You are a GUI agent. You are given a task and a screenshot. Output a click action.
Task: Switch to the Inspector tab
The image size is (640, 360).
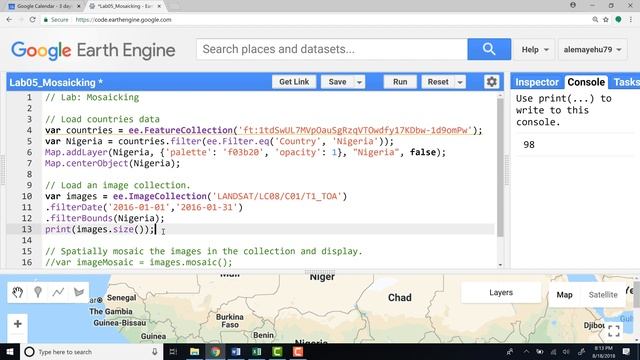(x=537, y=82)
